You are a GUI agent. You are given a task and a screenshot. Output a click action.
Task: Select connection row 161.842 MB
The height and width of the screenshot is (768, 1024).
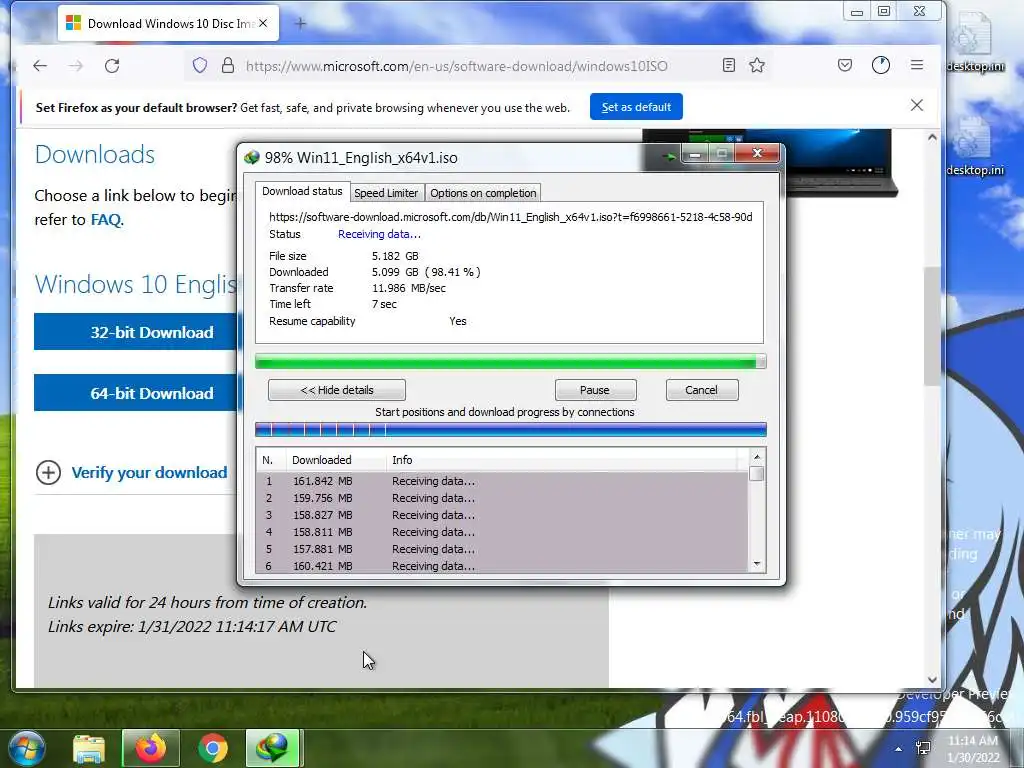tap(502, 481)
